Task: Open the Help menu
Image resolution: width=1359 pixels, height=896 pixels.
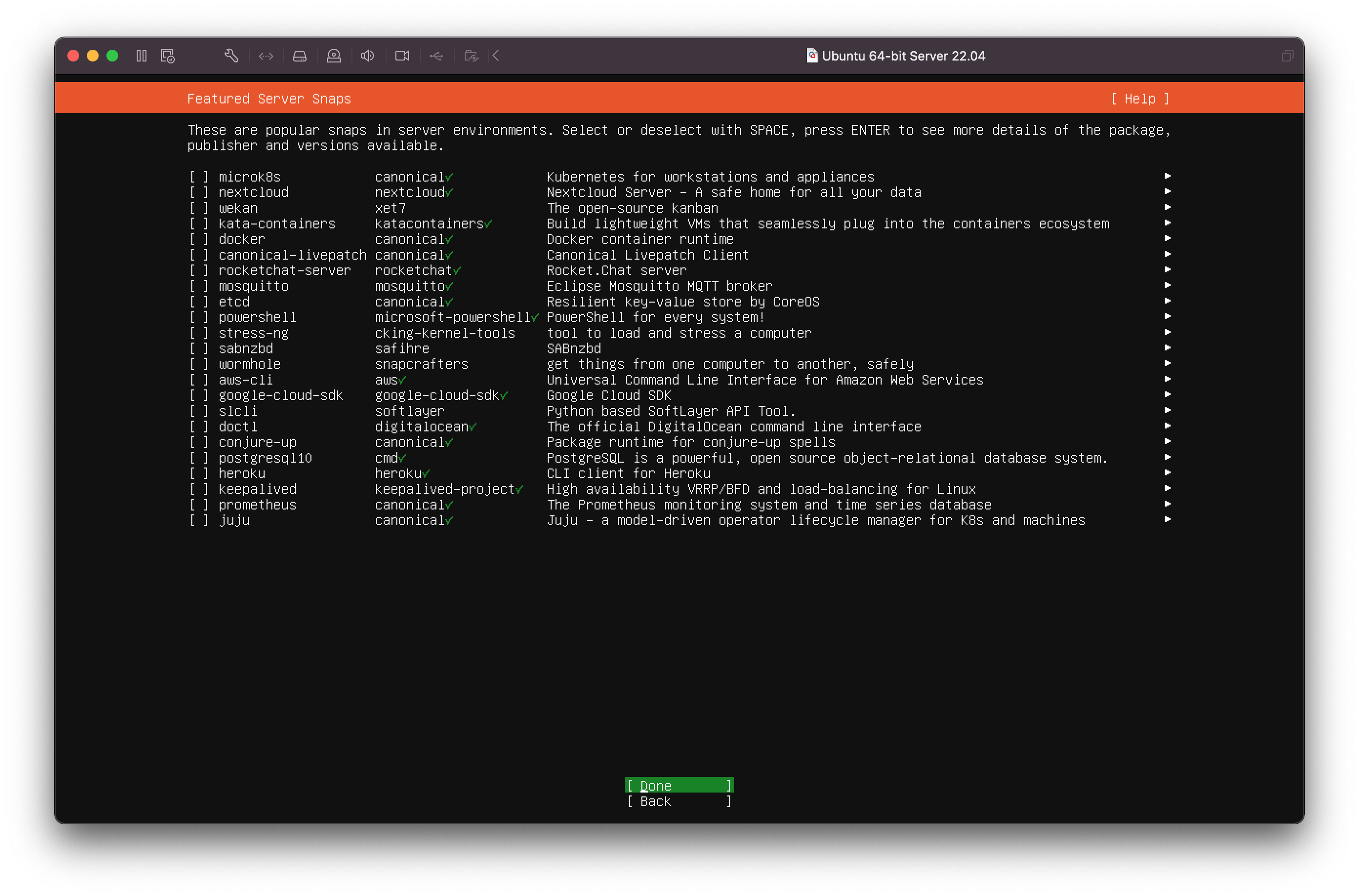Action: click(1139, 99)
